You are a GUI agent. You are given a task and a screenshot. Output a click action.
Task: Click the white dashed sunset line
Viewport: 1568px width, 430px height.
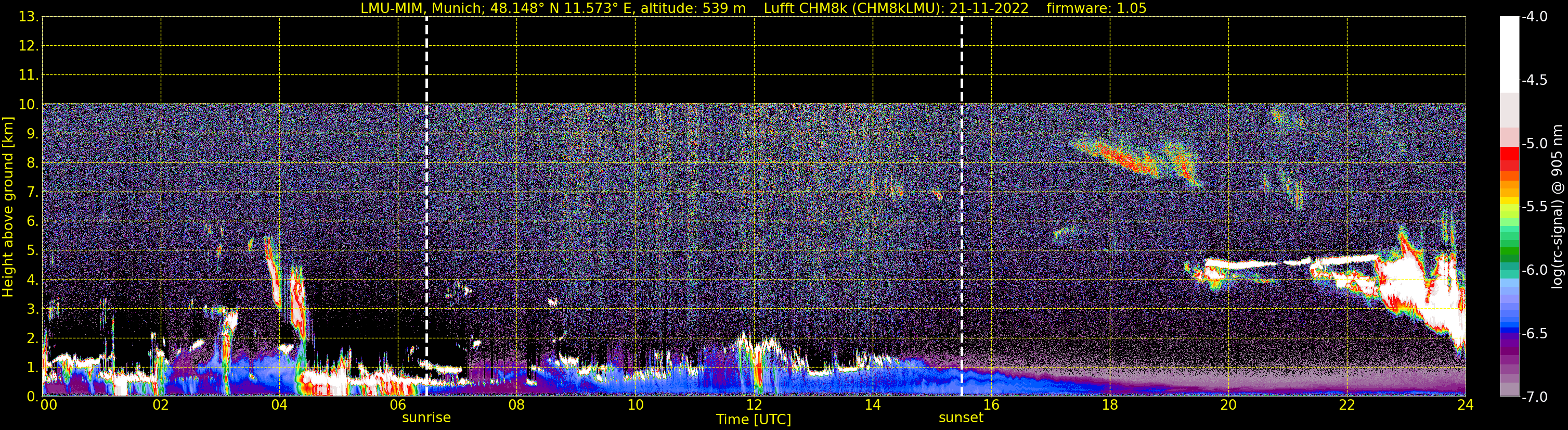pyautogui.click(x=962, y=183)
